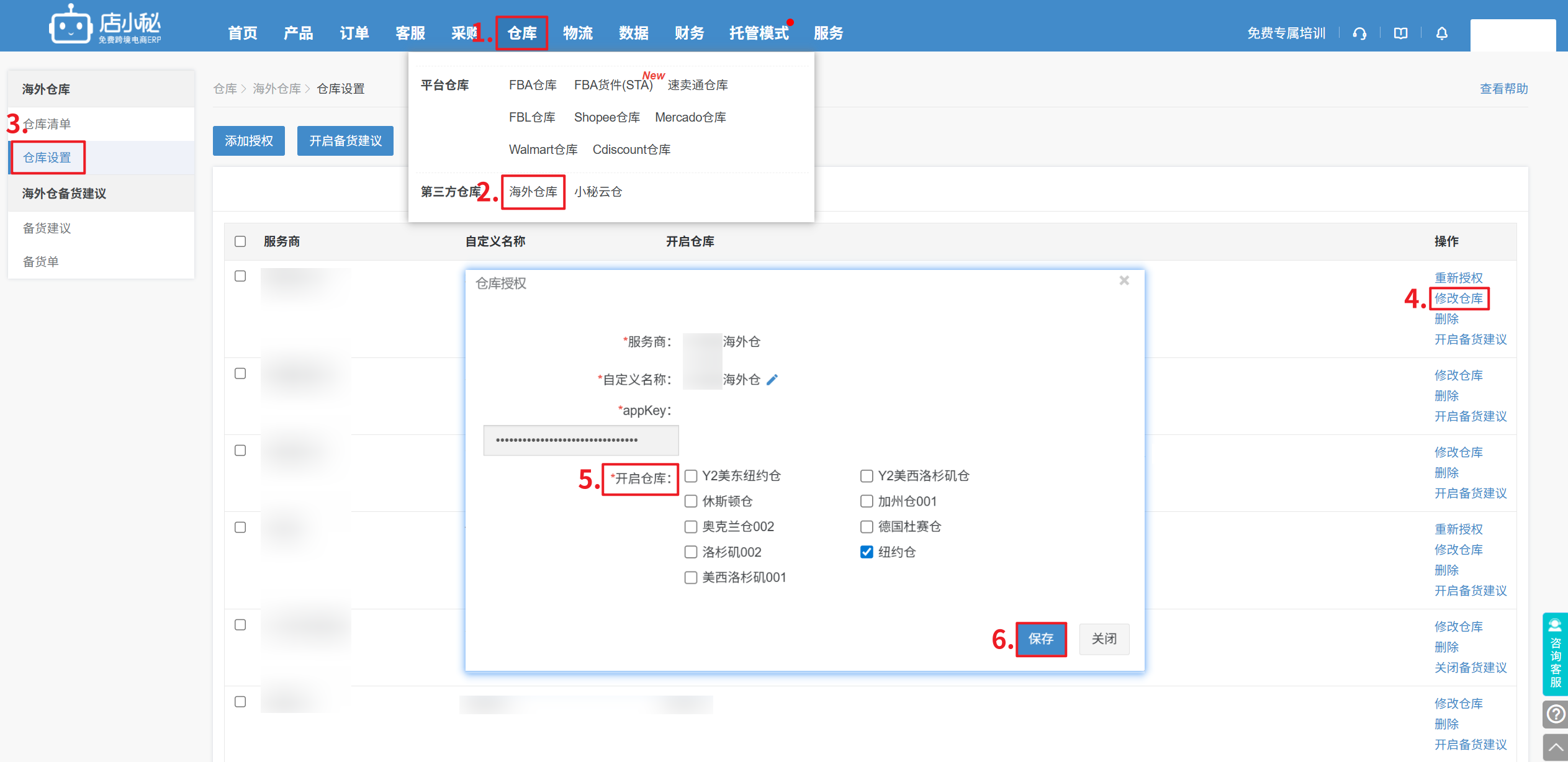Open the 咨询客服 floating chat widget
1568x762 pixels.
pyautogui.click(x=1555, y=654)
